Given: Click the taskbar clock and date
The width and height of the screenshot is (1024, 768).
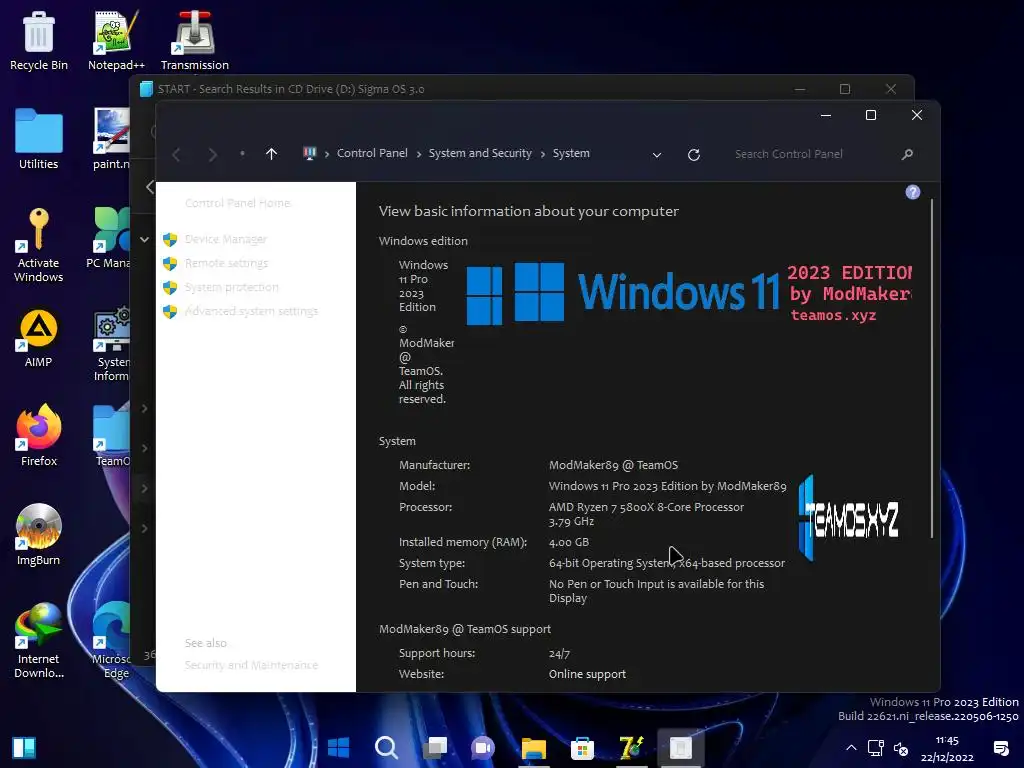Looking at the screenshot, I should pos(947,748).
